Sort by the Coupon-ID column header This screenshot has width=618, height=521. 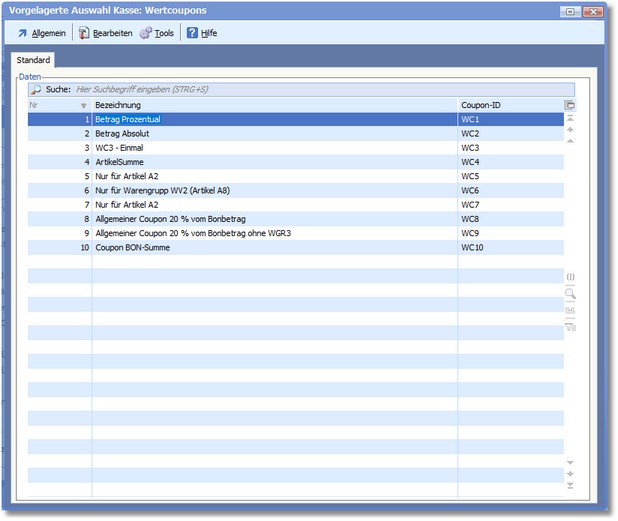tap(508, 105)
